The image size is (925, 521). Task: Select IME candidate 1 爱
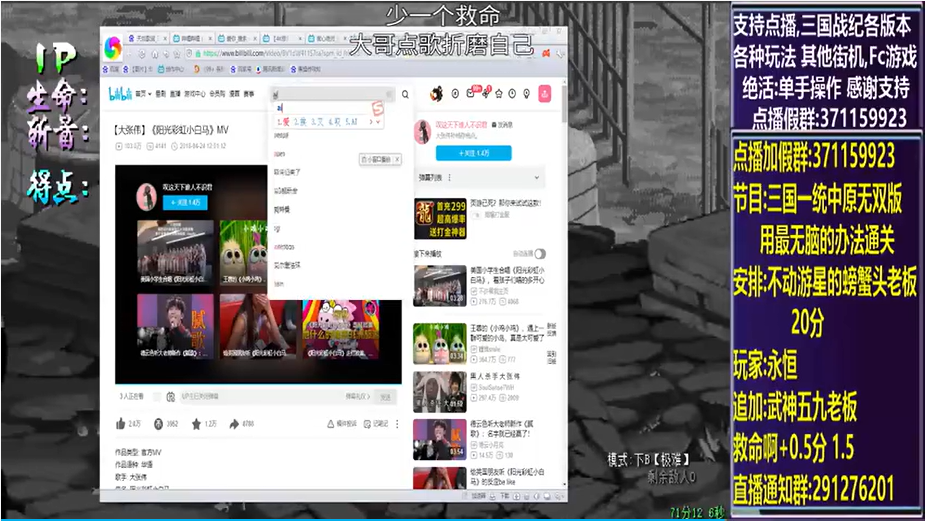(x=284, y=122)
